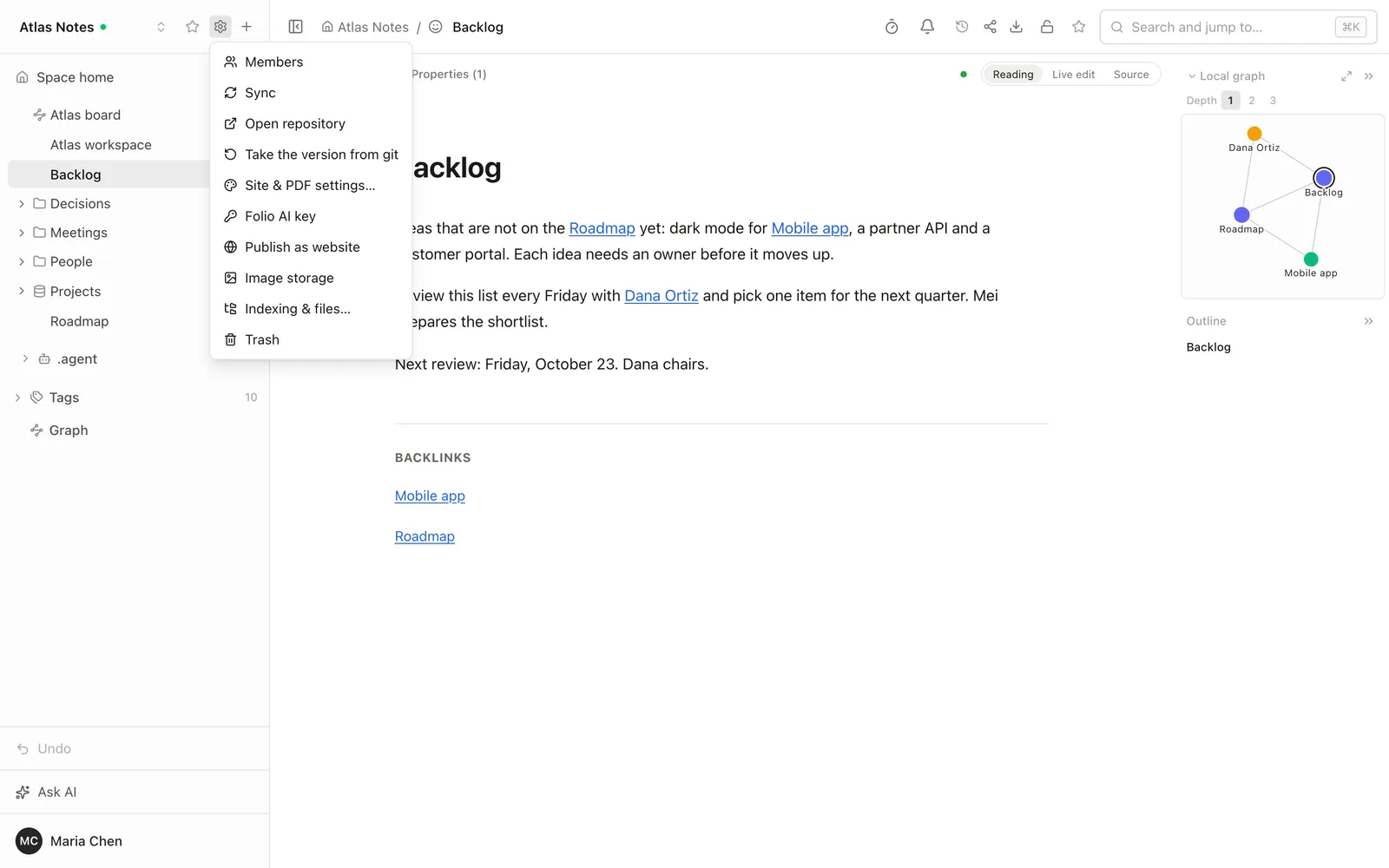Select Publish as website menu item
The image size is (1389, 868).
311,247
